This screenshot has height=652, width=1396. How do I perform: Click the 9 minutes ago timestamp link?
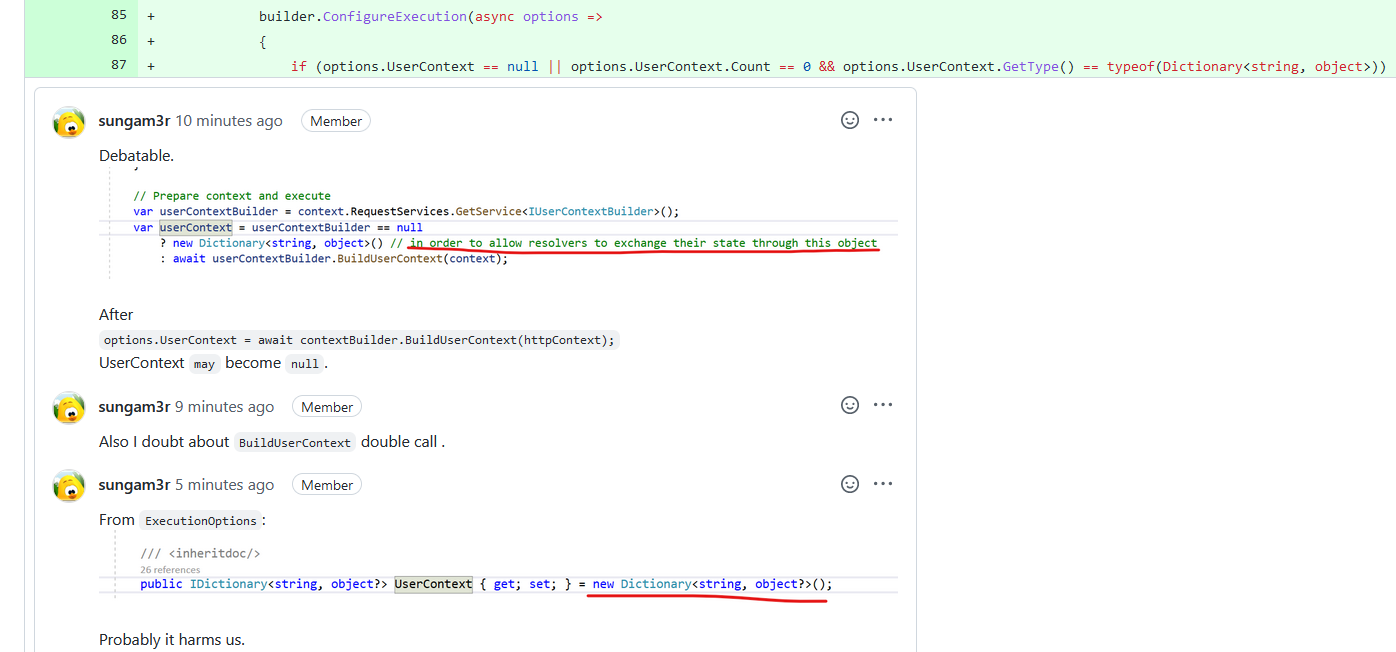(225, 407)
